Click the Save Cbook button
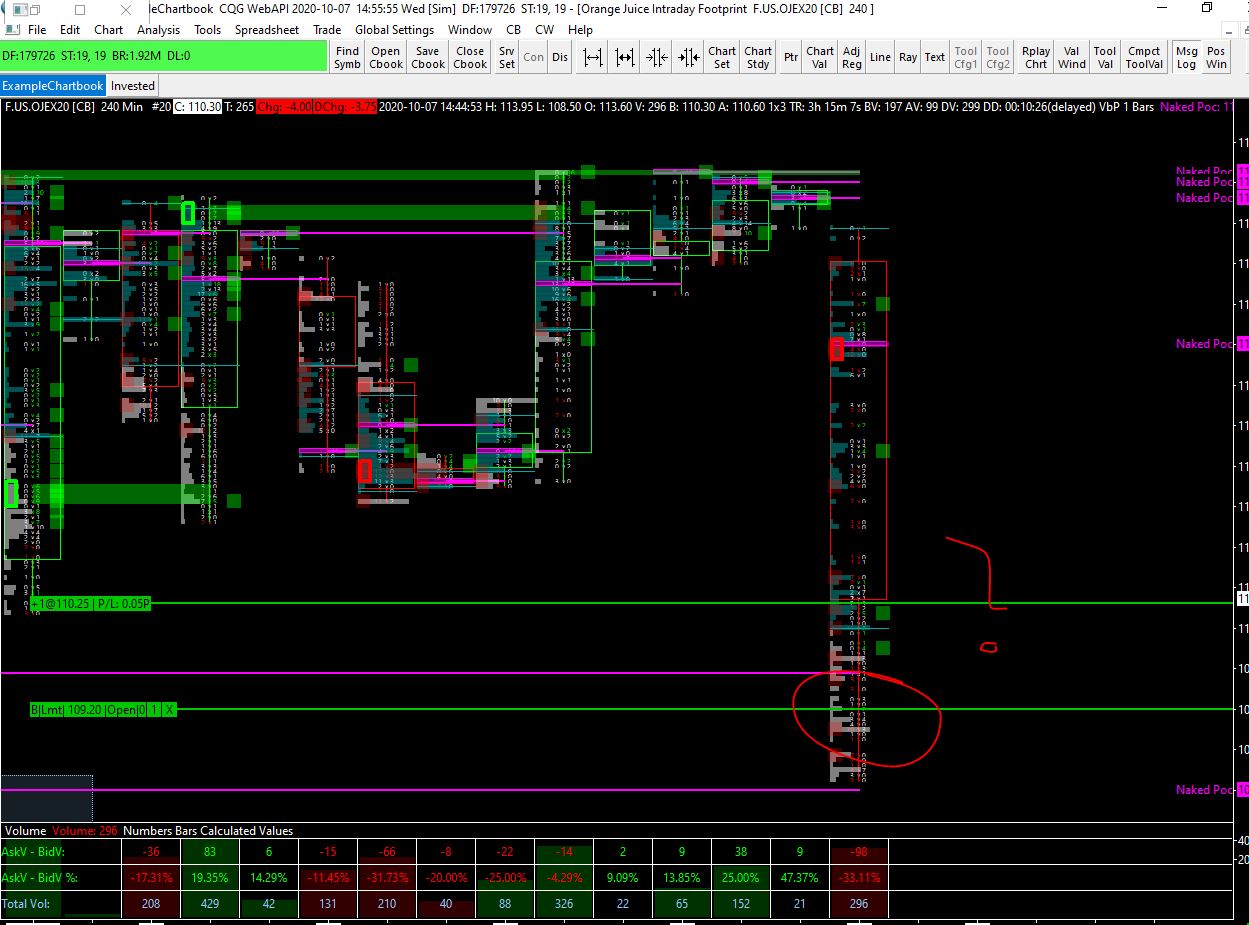The width and height of the screenshot is (1249, 925). point(428,57)
